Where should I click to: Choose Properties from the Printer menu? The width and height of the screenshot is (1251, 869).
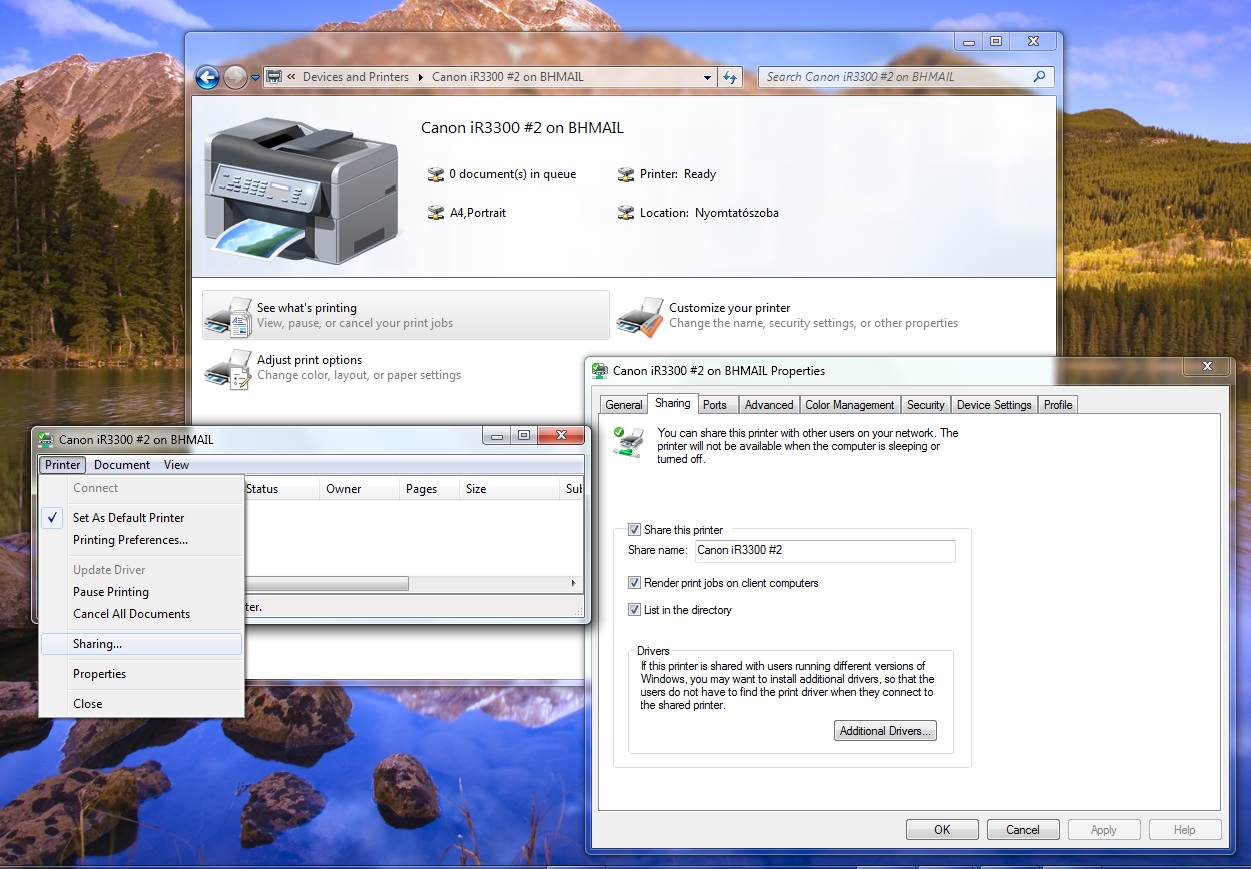(141, 674)
